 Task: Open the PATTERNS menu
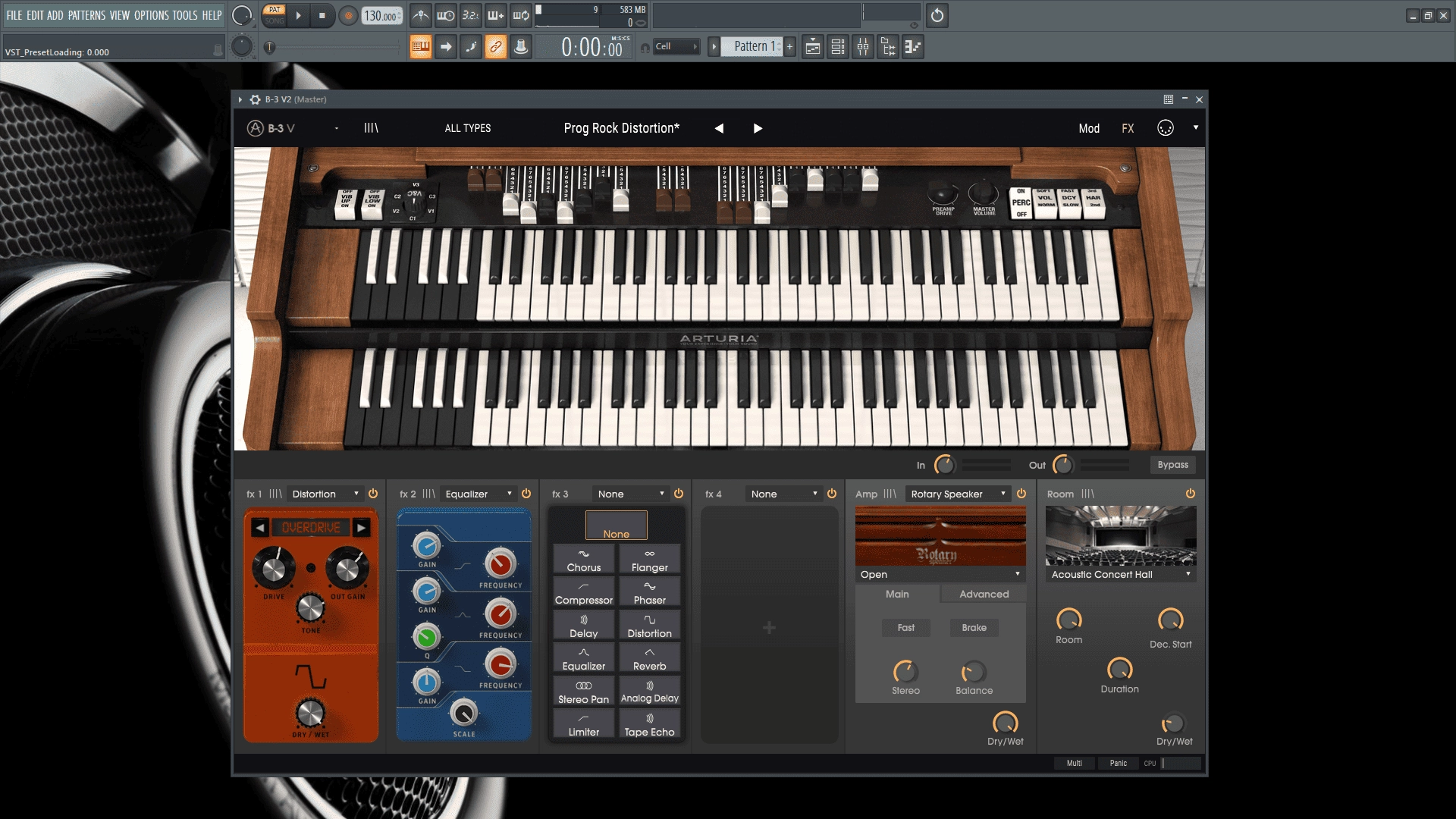click(x=86, y=15)
